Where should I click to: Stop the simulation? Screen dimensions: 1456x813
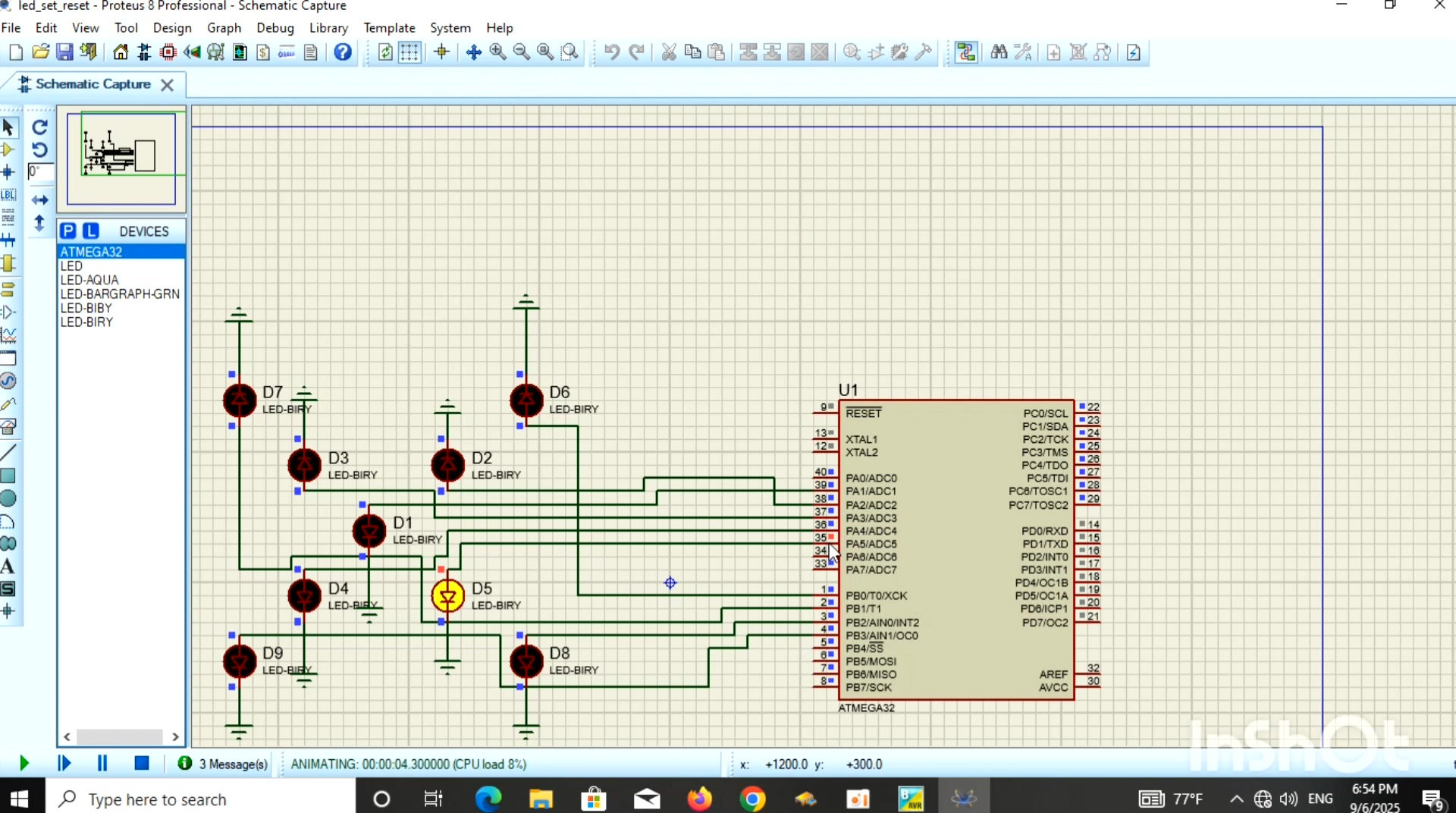(142, 764)
